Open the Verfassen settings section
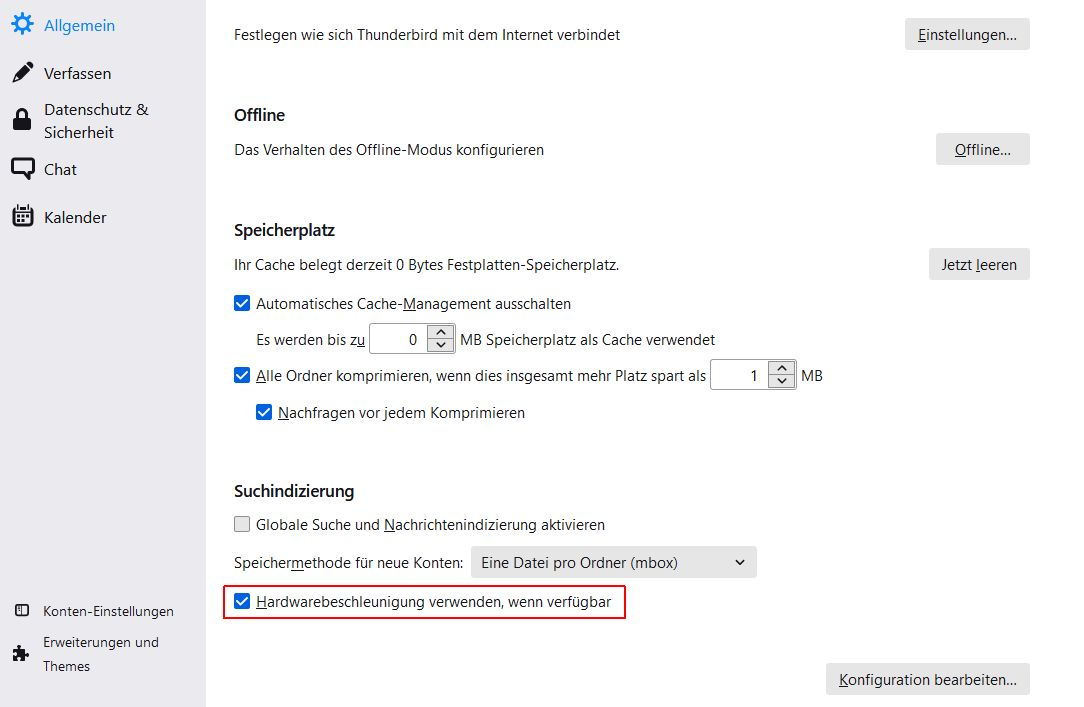This screenshot has width=1084, height=707. [x=77, y=73]
